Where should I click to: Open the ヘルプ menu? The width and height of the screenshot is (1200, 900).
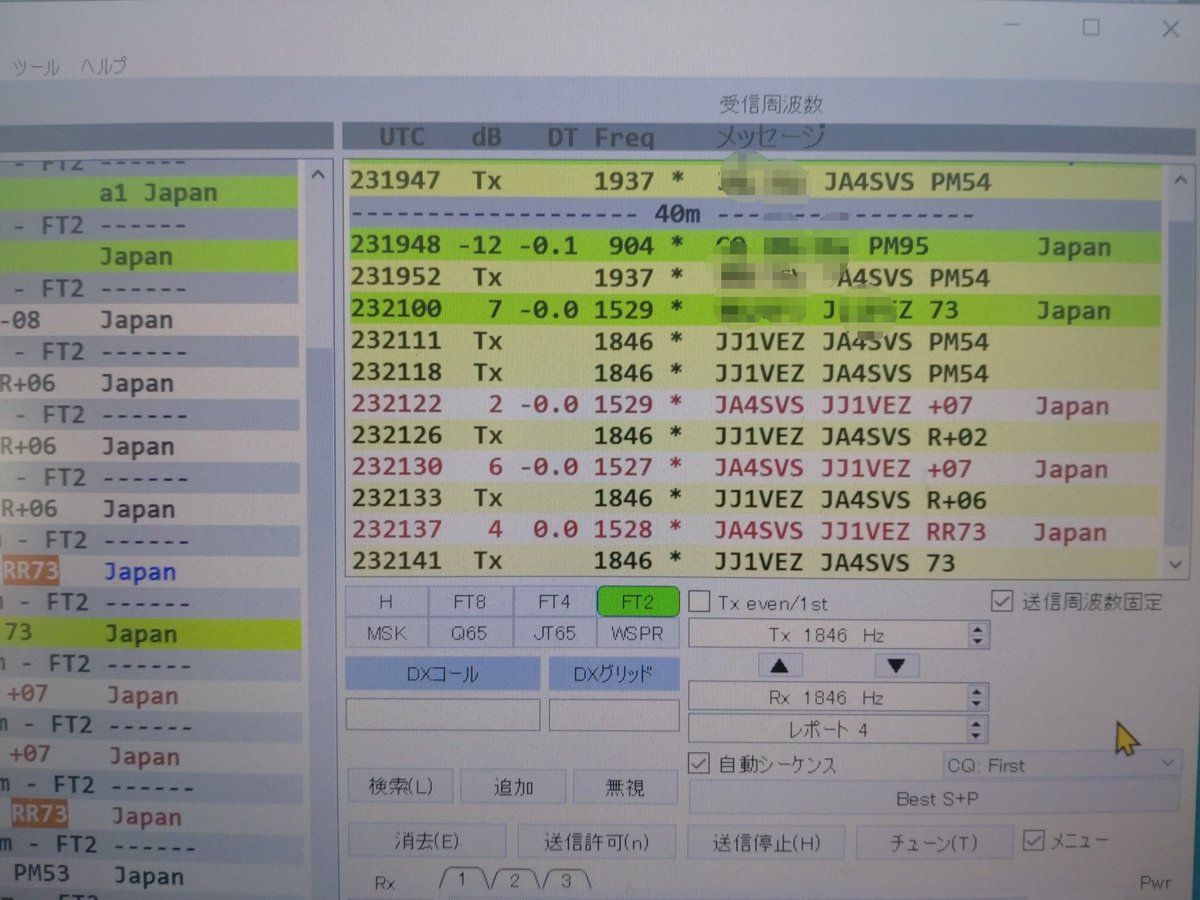tap(103, 67)
